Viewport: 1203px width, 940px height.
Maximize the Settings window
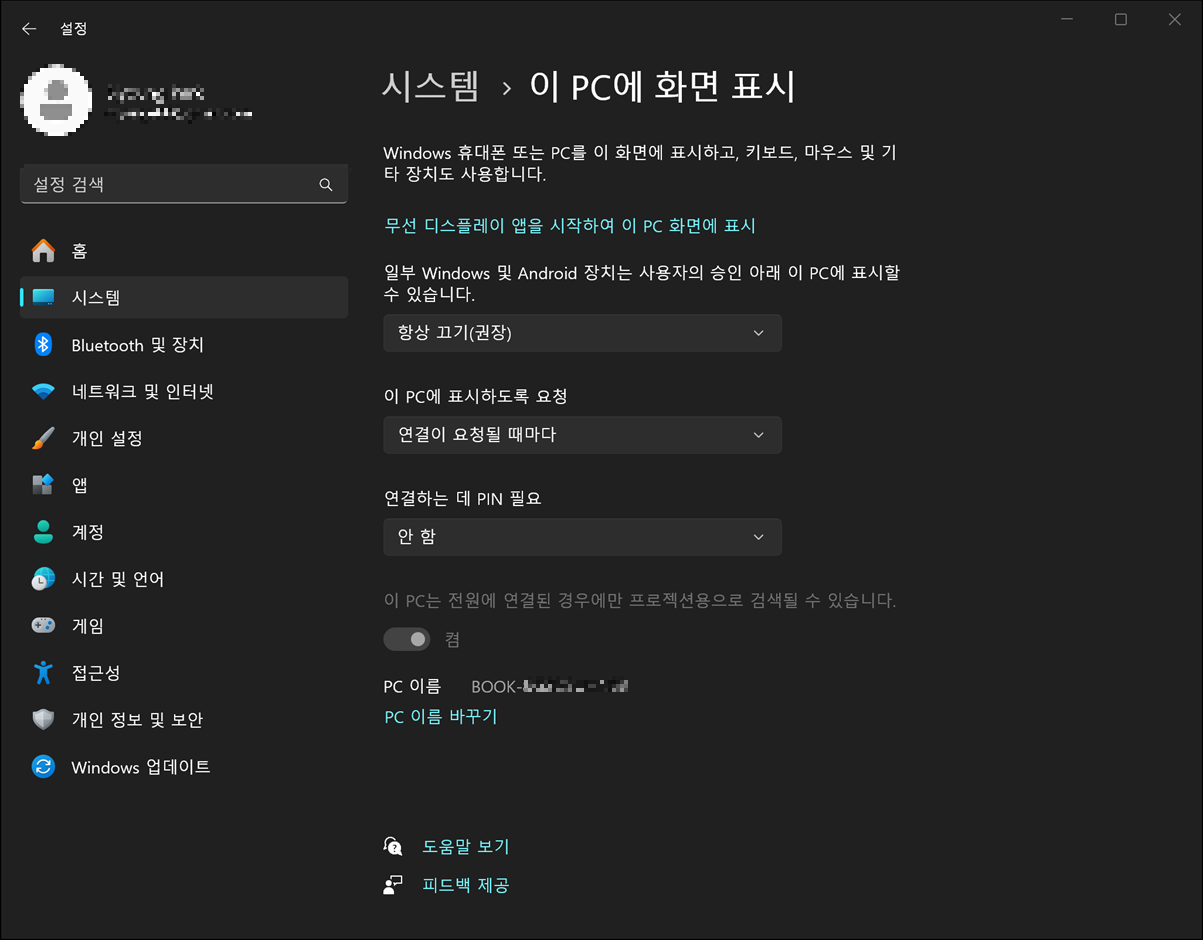point(1121,20)
